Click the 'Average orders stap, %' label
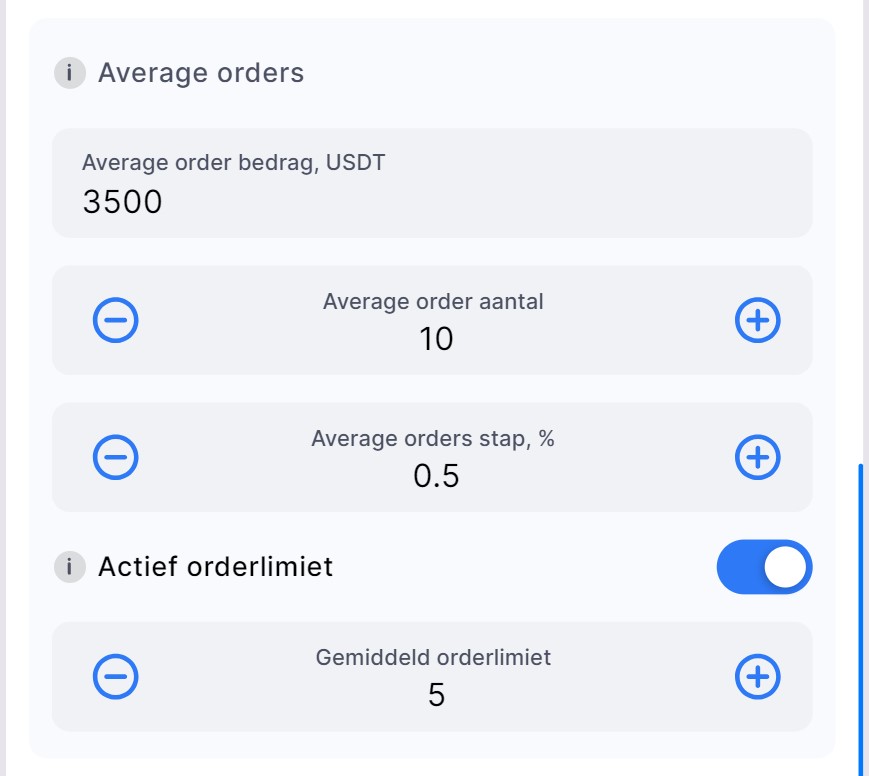The width and height of the screenshot is (869, 776). tap(432, 438)
